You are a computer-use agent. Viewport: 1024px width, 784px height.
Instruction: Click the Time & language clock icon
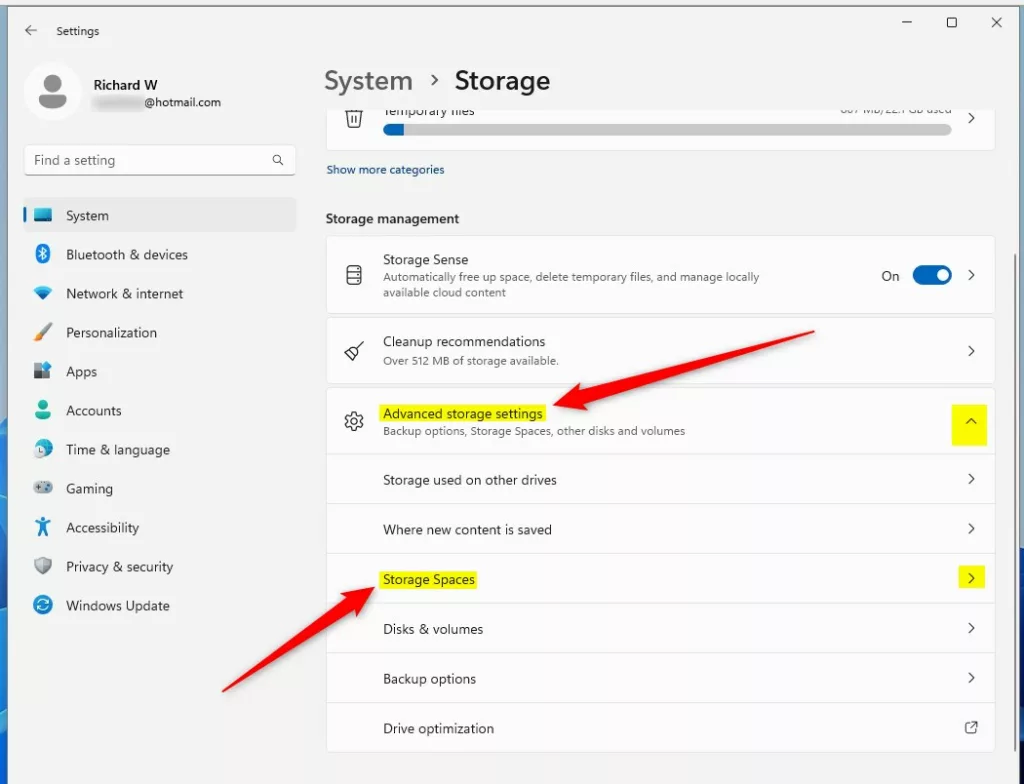coord(43,449)
